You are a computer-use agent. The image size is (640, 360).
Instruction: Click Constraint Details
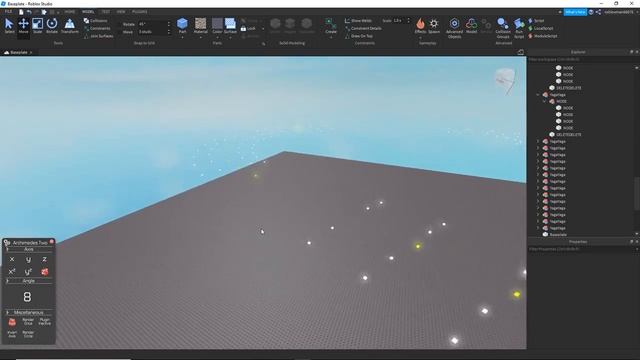[363, 28]
